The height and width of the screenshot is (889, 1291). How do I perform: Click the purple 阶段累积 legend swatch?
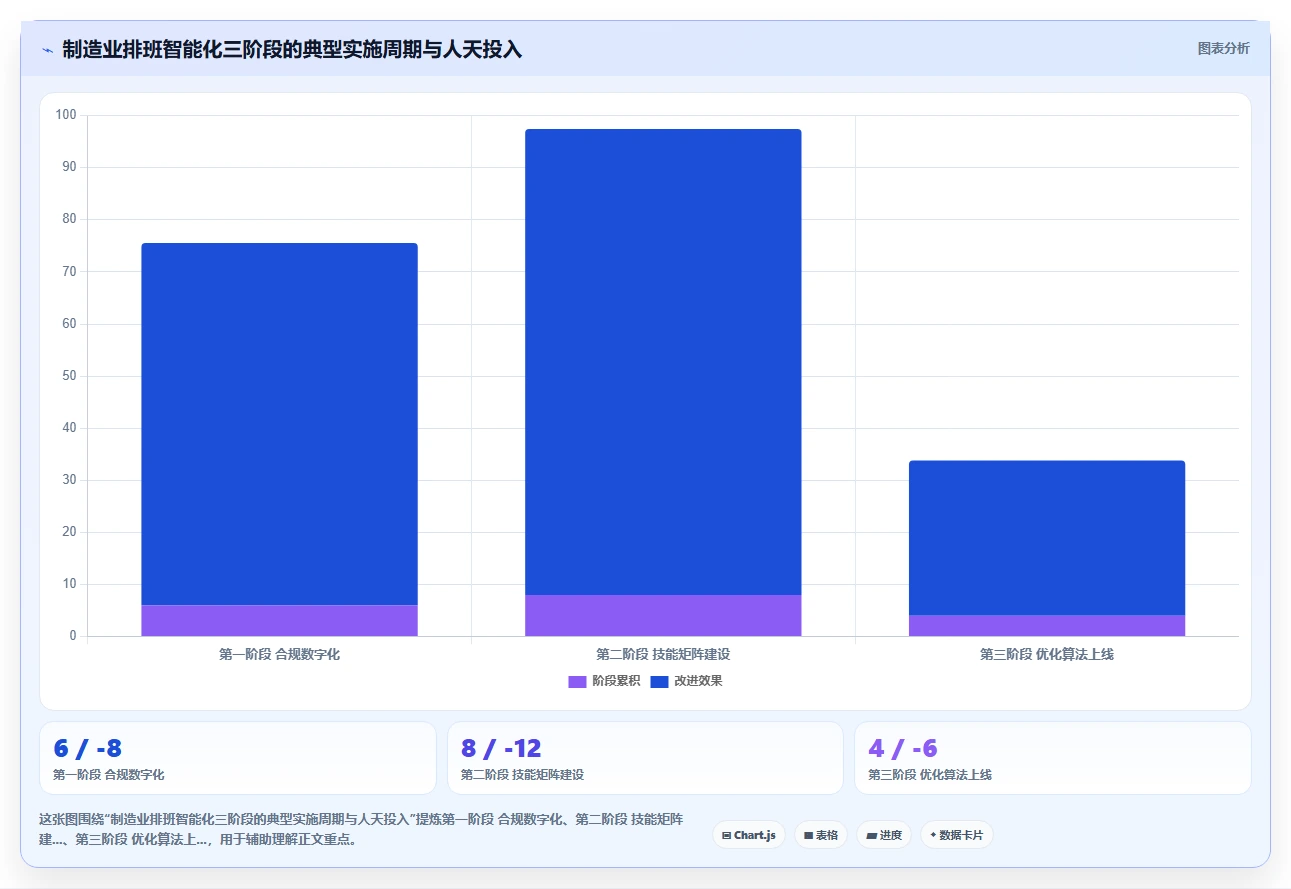tap(577, 681)
